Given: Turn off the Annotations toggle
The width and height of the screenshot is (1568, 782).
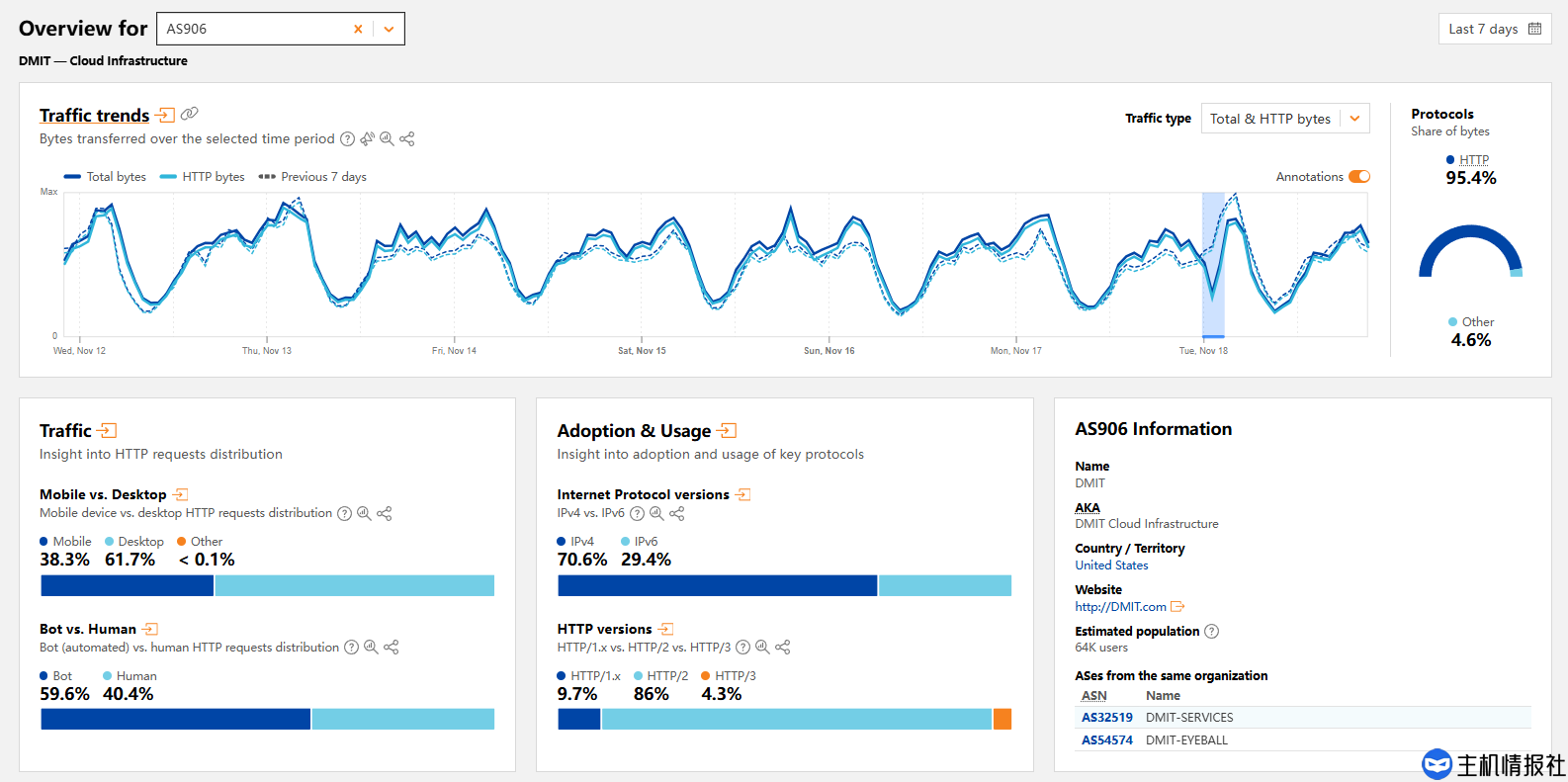Looking at the screenshot, I should (1359, 177).
